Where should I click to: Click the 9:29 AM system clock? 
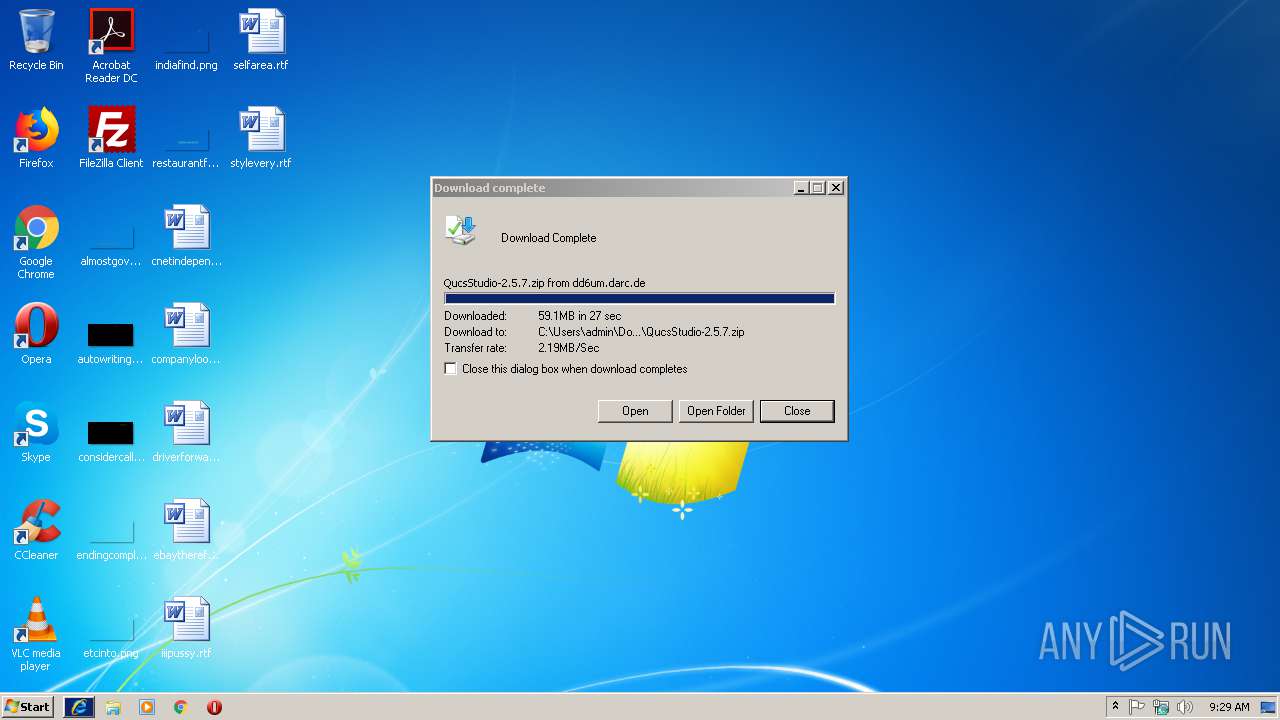coord(1229,707)
